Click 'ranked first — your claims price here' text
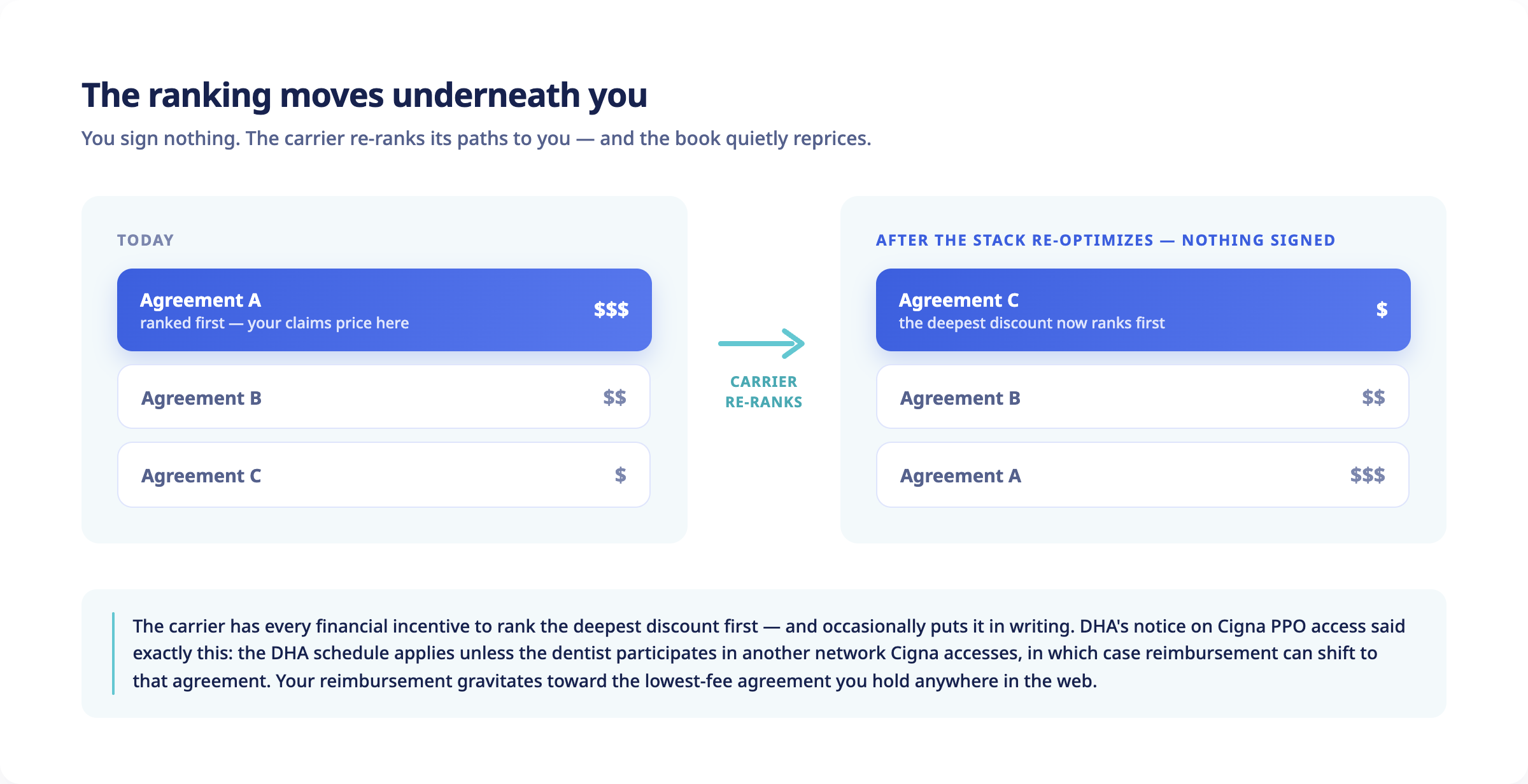Image resolution: width=1528 pixels, height=784 pixels. pyautogui.click(x=274, y=323)
